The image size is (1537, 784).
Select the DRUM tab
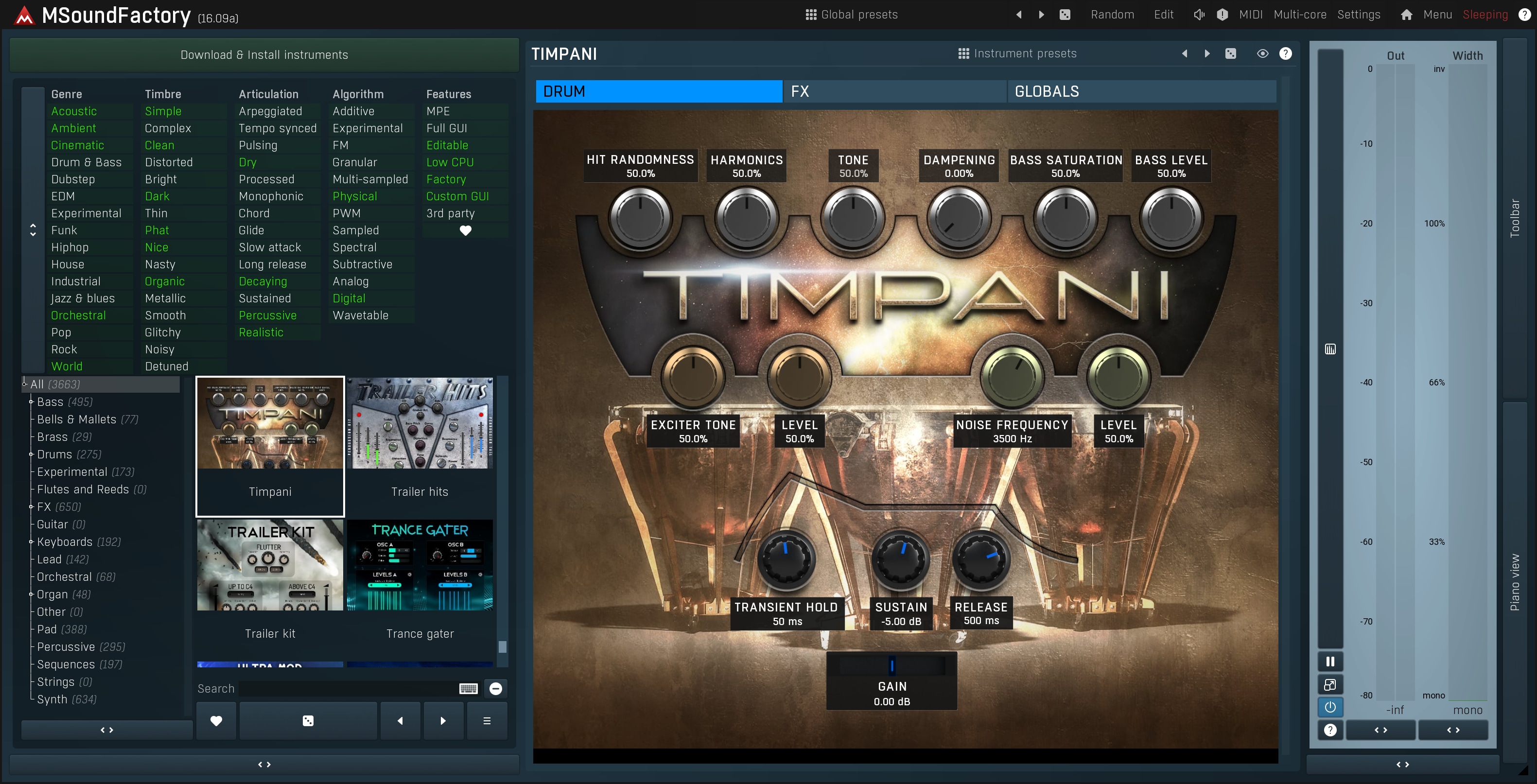pos(659,91)
